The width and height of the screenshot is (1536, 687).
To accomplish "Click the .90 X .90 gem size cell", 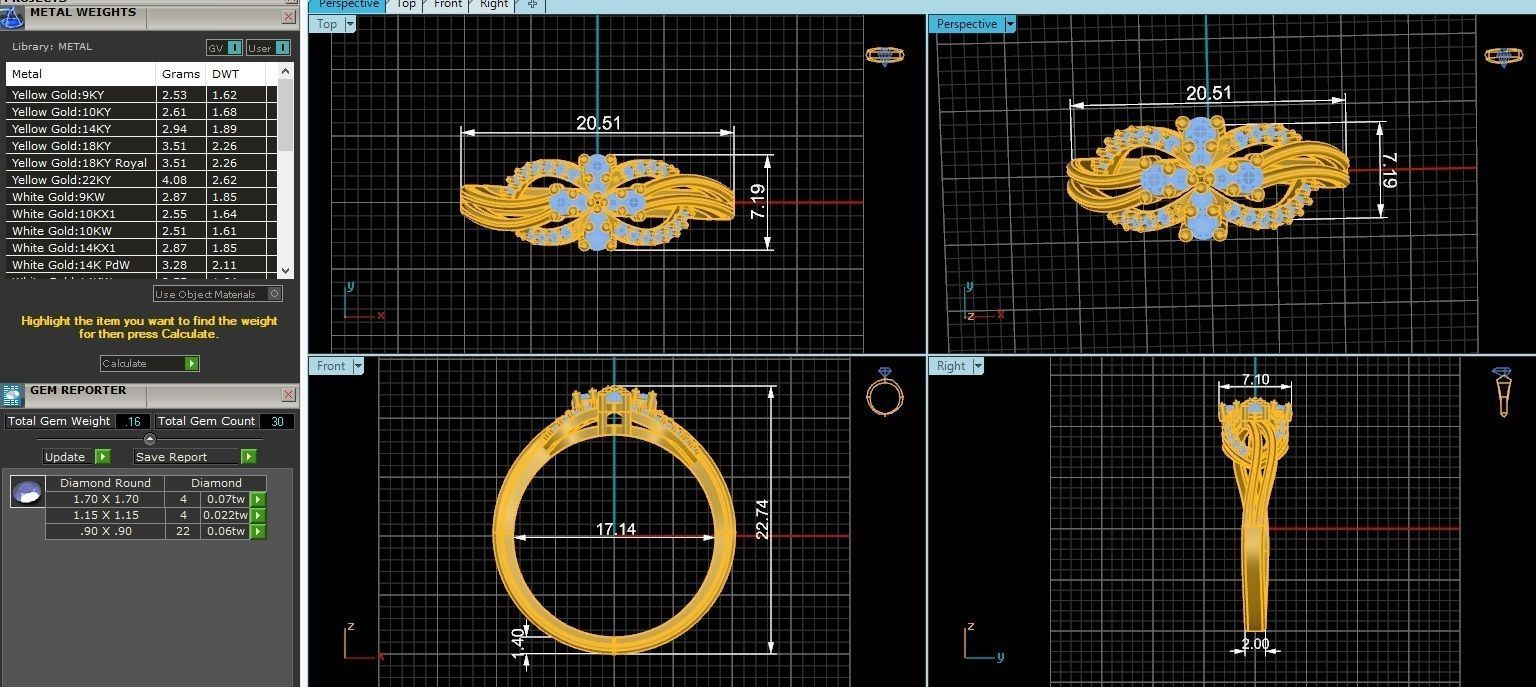I will (105, 532).
